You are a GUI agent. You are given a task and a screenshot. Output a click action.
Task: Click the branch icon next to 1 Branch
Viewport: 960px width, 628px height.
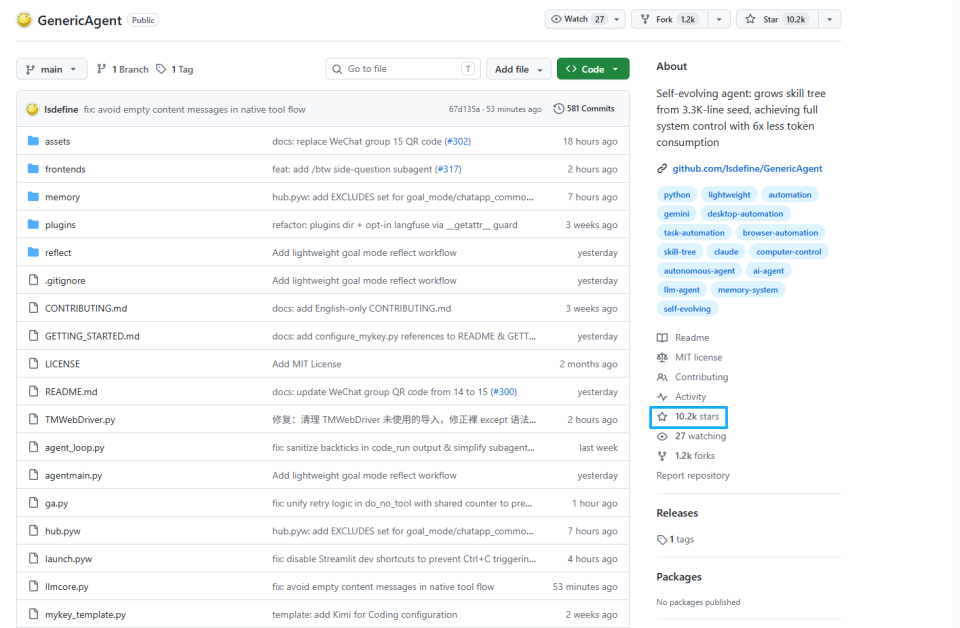tap(102, 69)
